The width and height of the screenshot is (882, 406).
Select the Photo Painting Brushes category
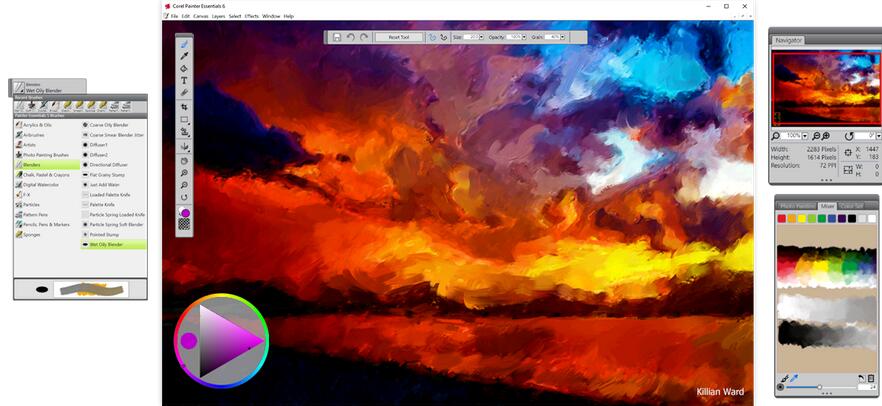[47, 155]
